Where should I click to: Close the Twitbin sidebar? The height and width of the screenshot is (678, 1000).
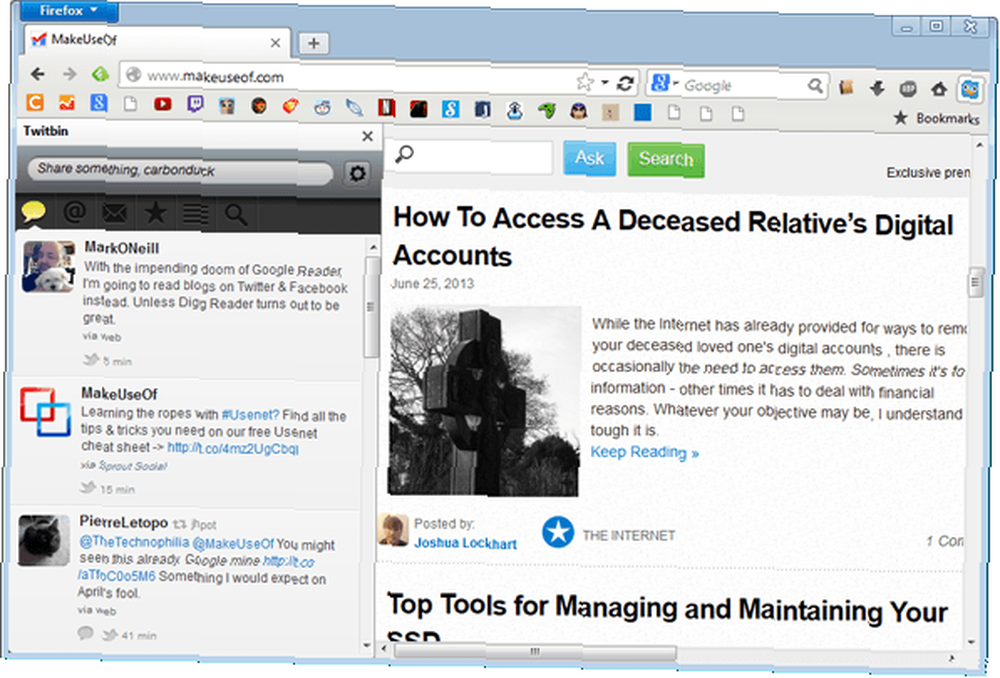pyautogui.click(x=367, y=136)
